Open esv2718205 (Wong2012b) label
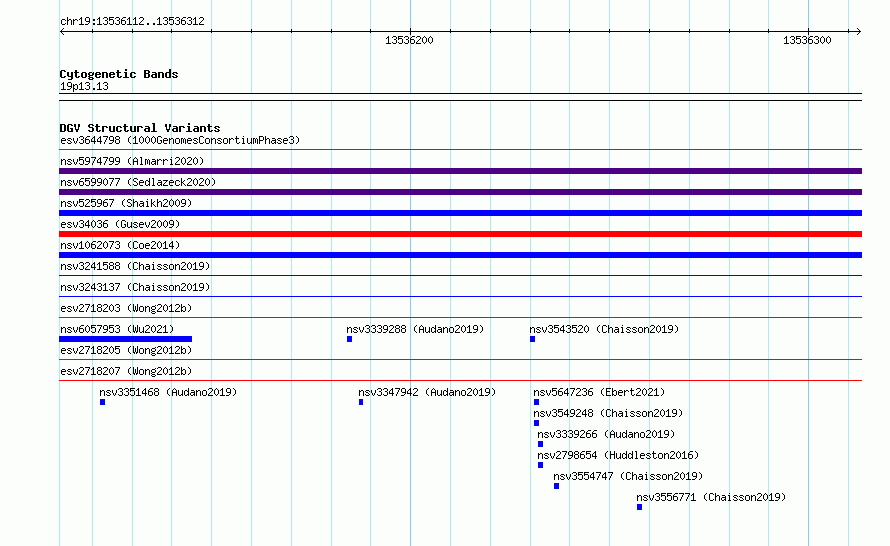This screenshot has width=890, height=546. point(126,350)
